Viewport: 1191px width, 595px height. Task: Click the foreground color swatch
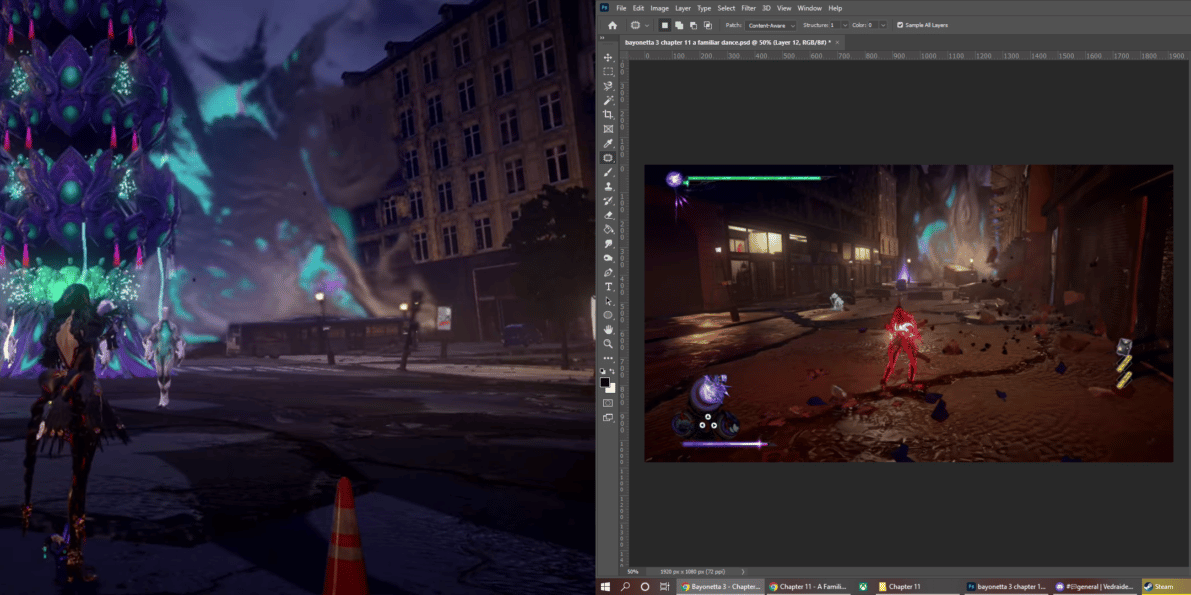point(605,382)
